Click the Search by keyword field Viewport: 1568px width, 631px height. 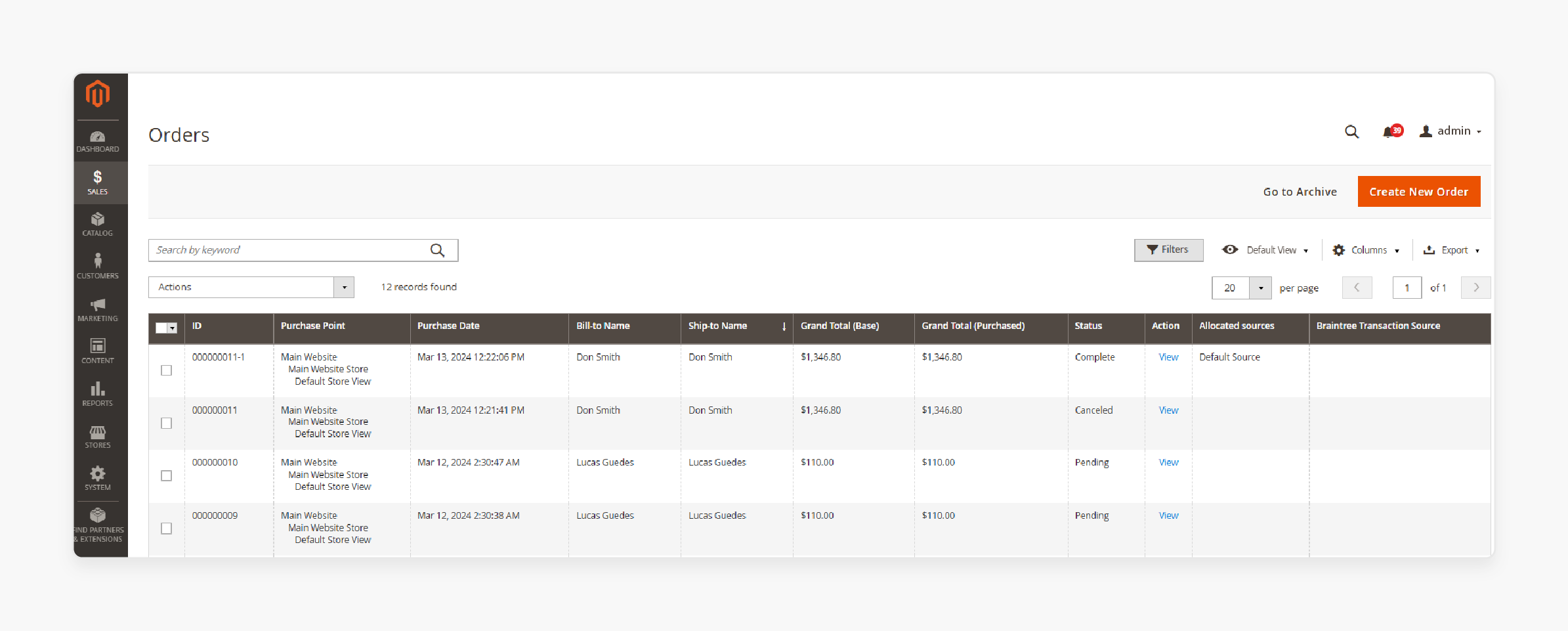click(289, 250)
